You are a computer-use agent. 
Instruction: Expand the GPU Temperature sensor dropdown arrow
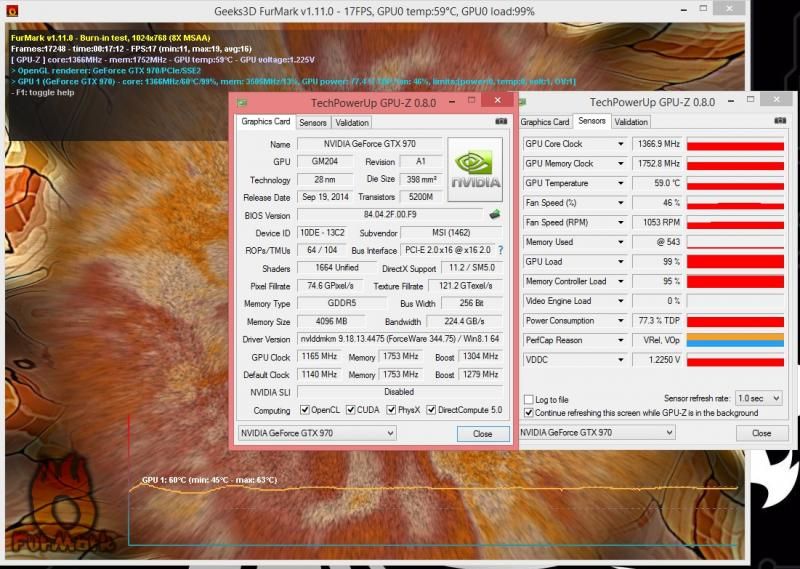618,183
